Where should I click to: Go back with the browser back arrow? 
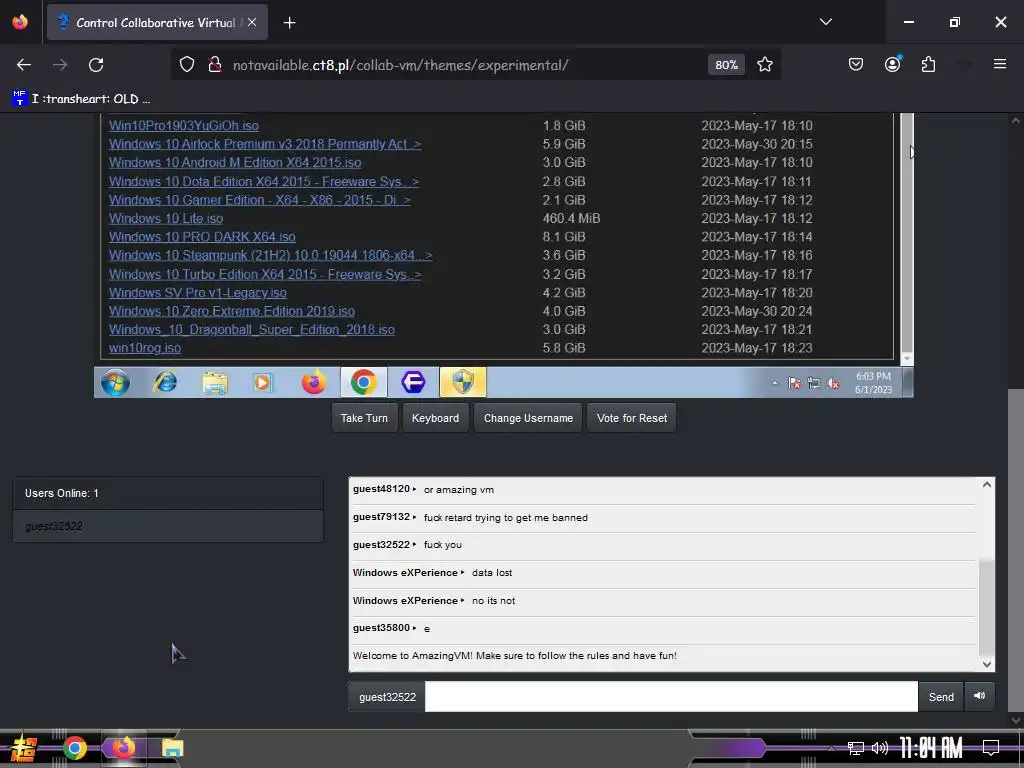point(24,65)
